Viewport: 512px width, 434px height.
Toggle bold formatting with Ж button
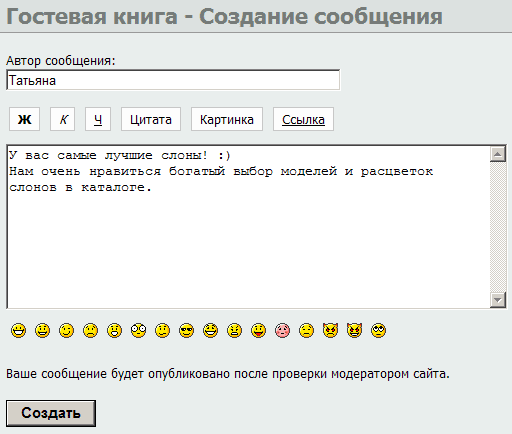click(x=24, y=119)
